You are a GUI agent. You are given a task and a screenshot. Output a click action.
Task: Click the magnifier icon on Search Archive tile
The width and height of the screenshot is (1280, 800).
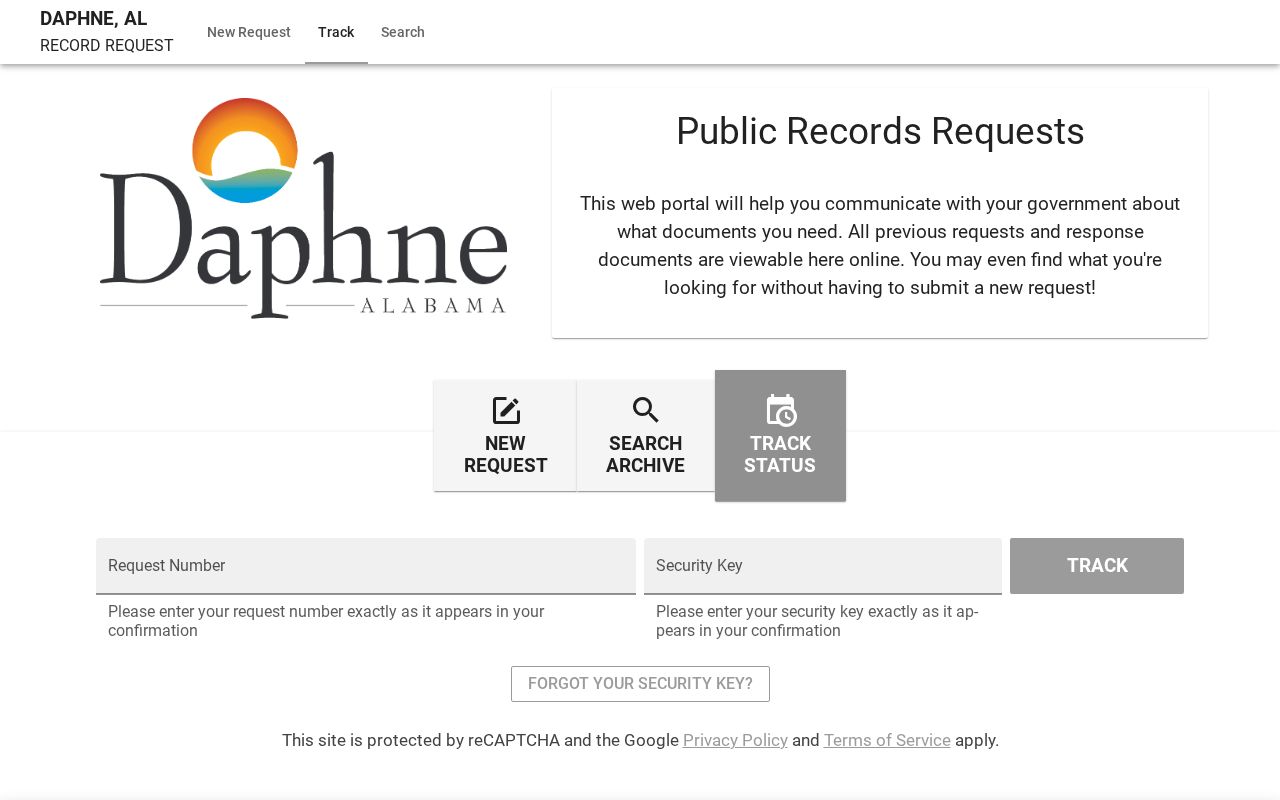646,410
